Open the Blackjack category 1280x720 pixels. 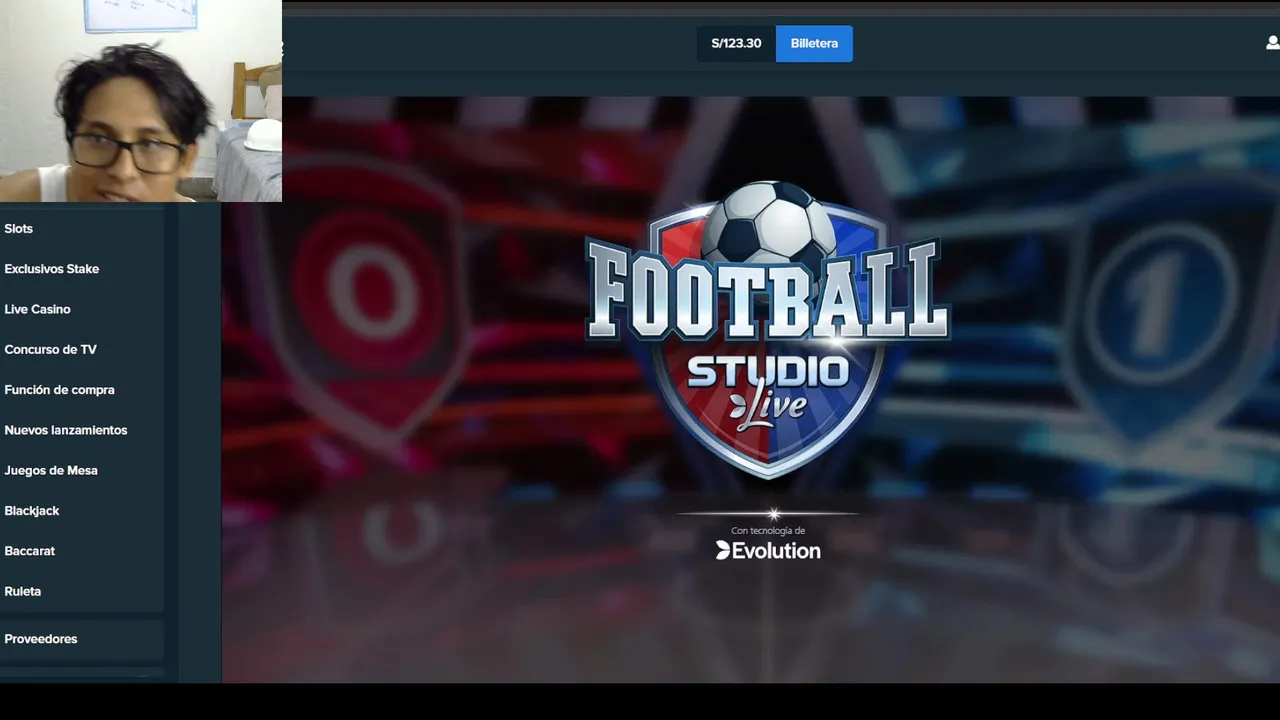31,511
